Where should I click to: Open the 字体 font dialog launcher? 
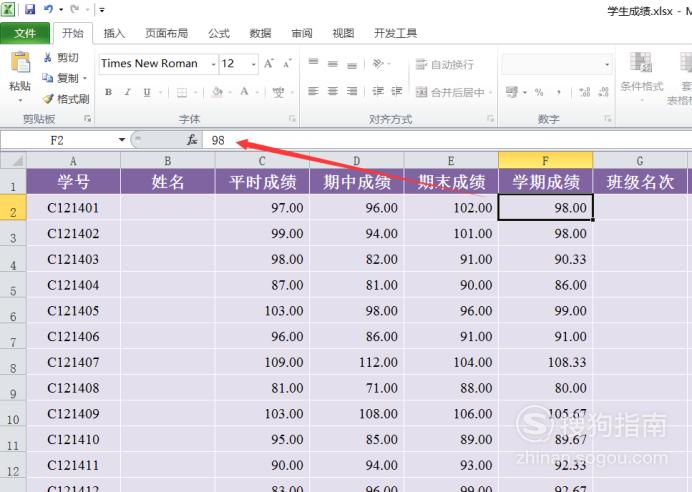292,118
